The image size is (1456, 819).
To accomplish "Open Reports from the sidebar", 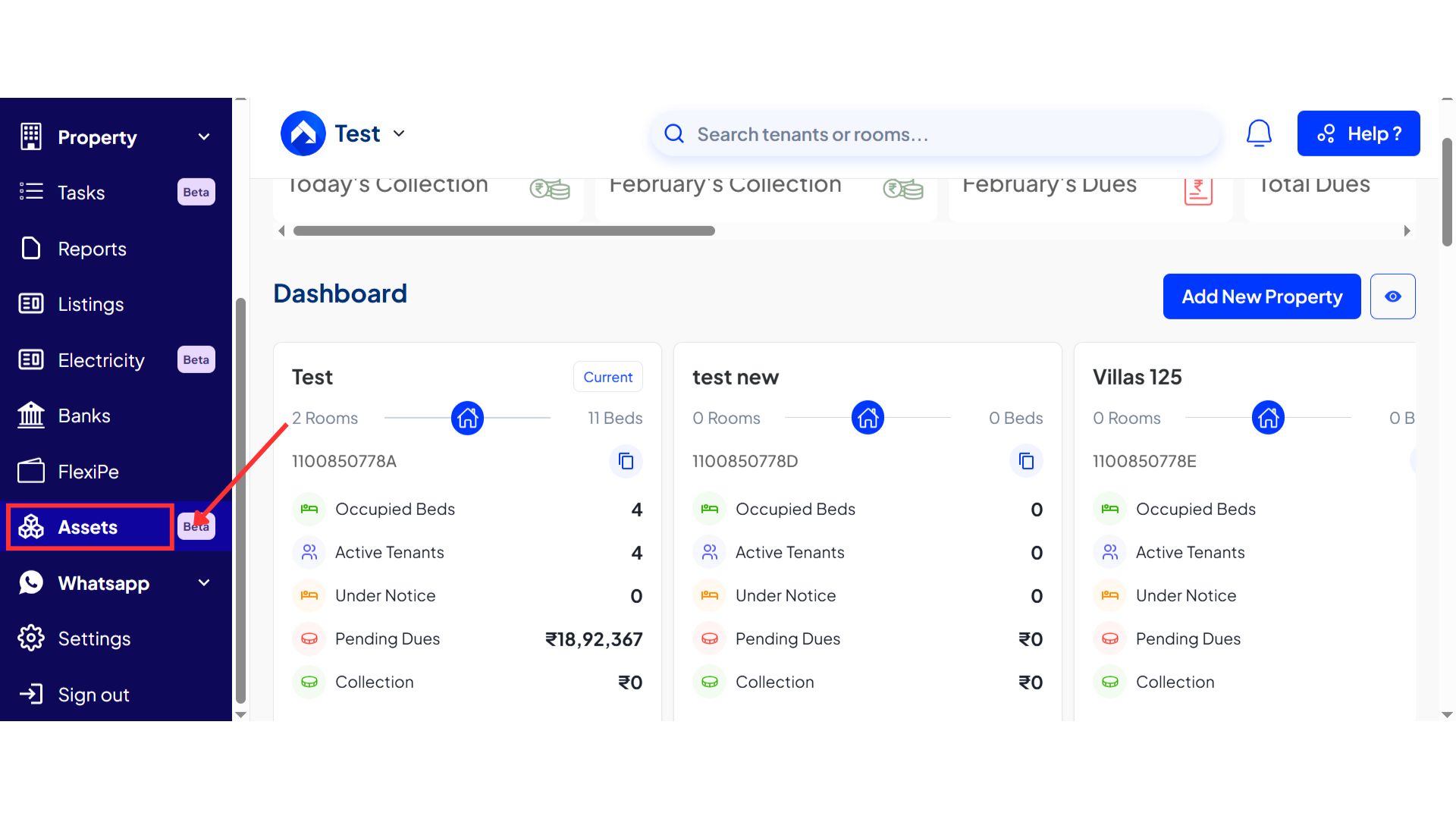I will point(91,249).
